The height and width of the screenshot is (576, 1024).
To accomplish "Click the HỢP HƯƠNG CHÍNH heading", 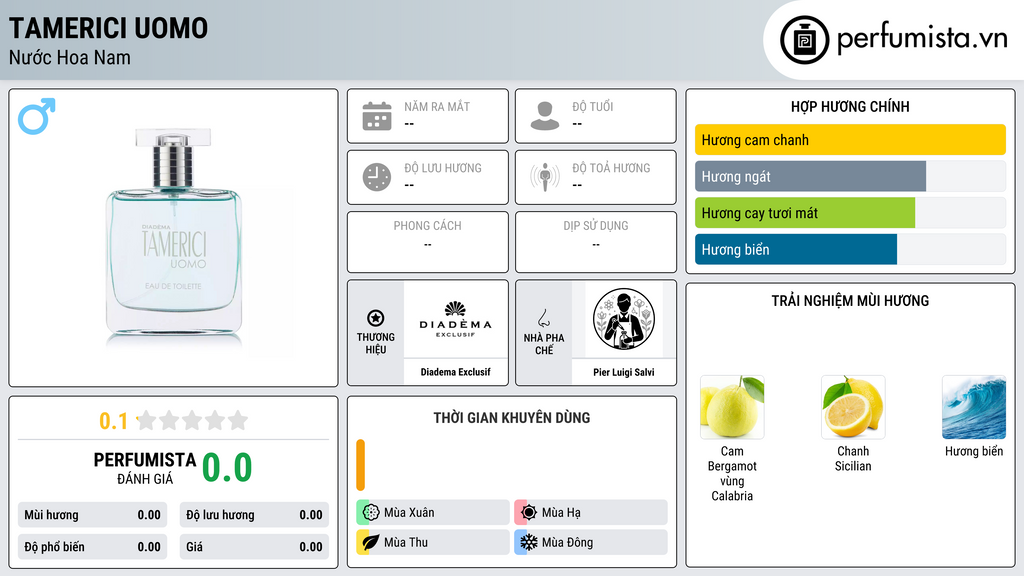I will tap(850, 106).
